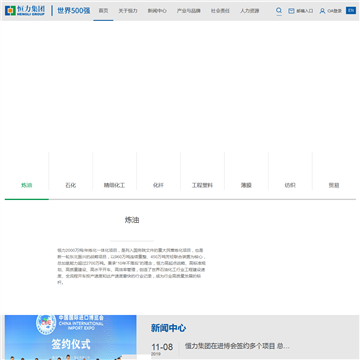This screenshot has height=360, width=360.
Task: Click the 11-08 news date
Action: pyautogui.click(x=162, y=347)
